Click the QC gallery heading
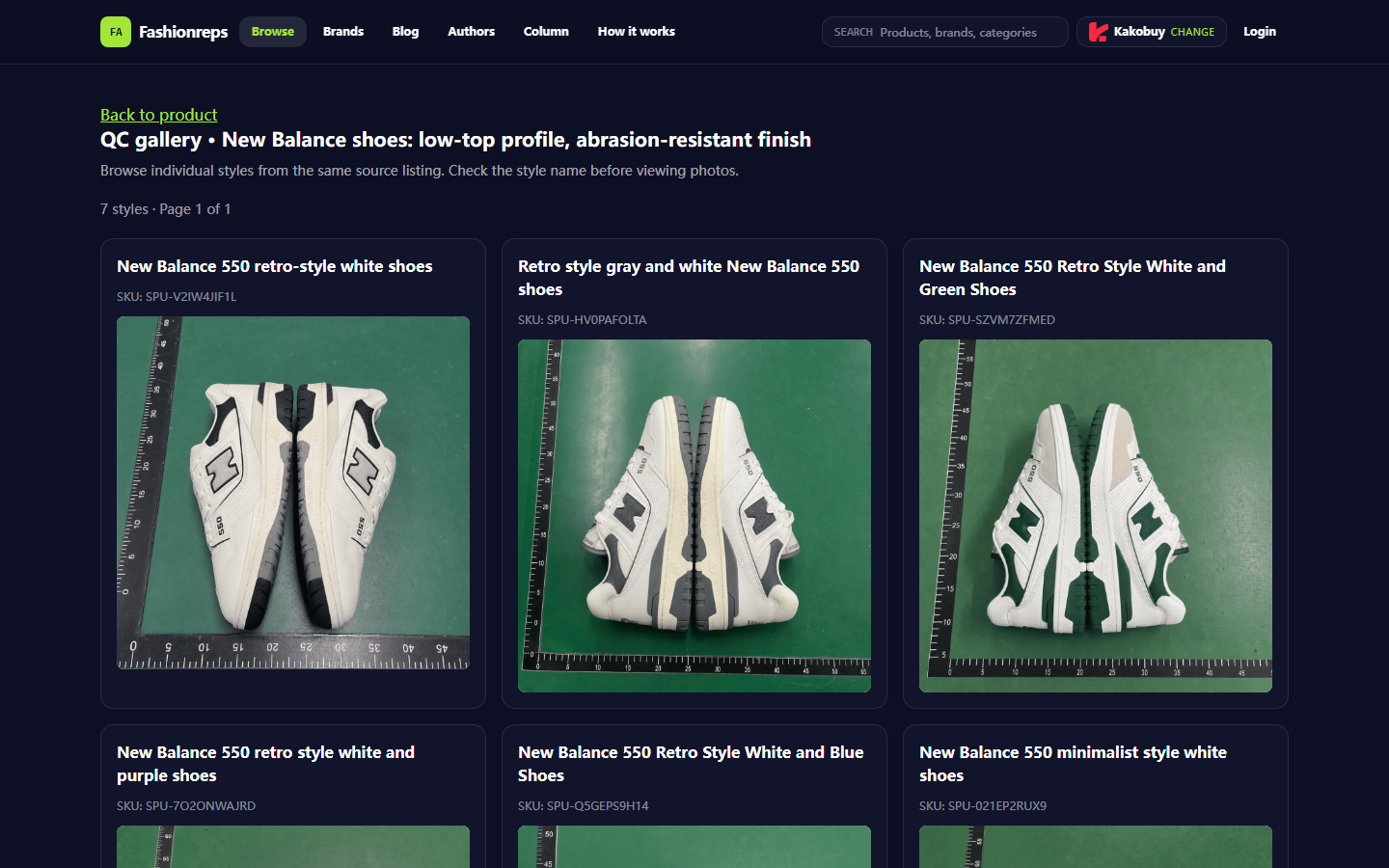The height and width of the screenshot is (868, 1389). (455, 140)
